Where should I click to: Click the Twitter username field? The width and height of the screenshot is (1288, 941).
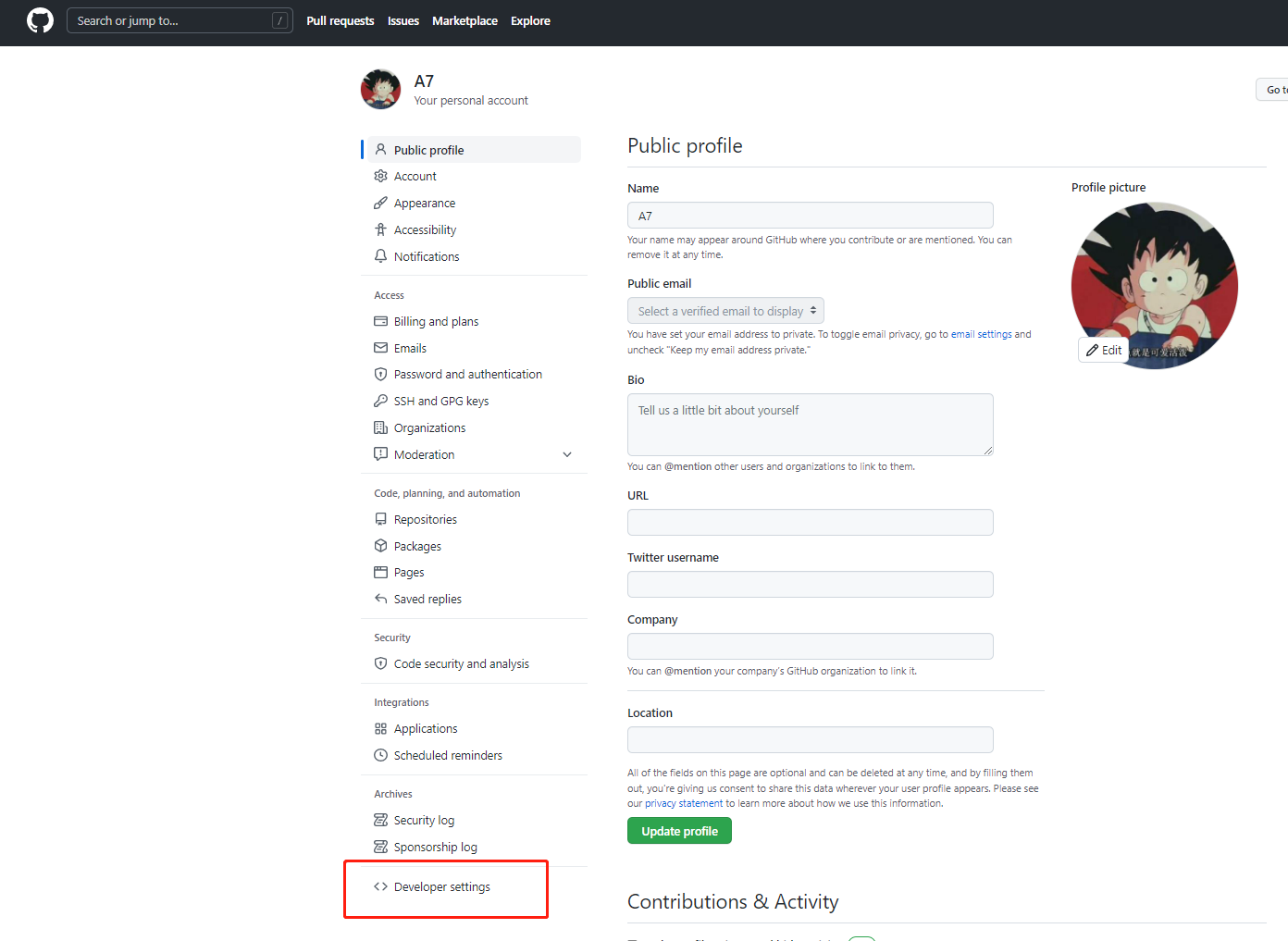click(810, 584)
